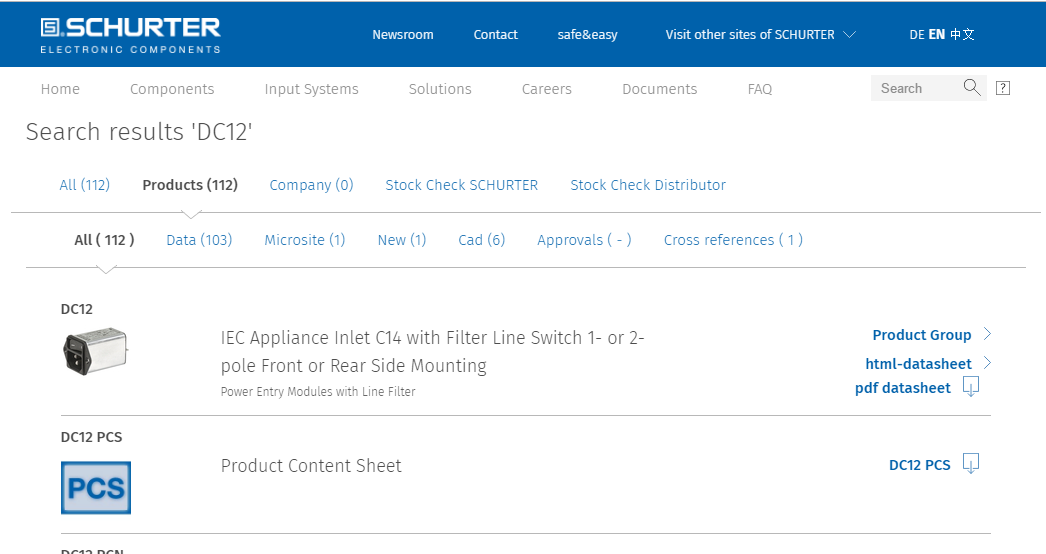Open the Documents menu
1046x554 pixels.
[x=660, y=89]
